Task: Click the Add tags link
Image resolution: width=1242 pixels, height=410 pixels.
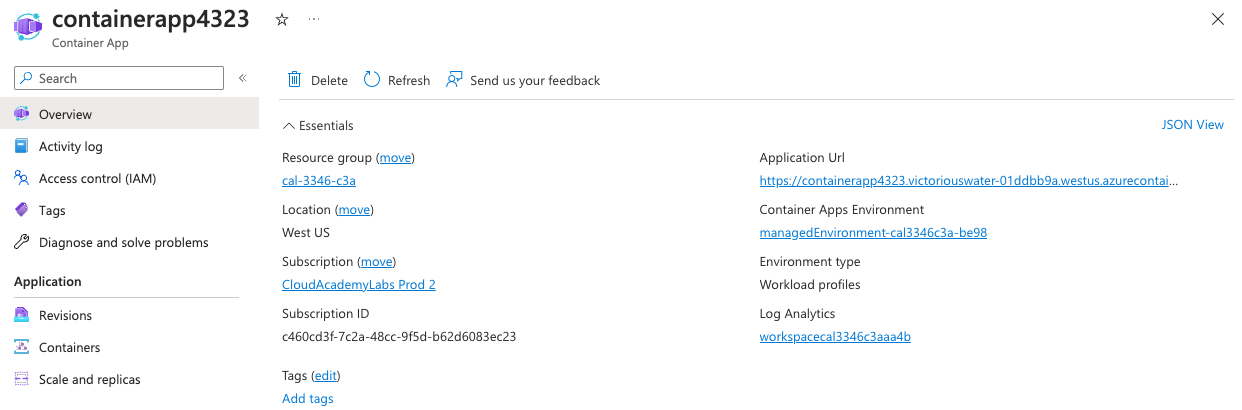Action: tap(308, 399)
